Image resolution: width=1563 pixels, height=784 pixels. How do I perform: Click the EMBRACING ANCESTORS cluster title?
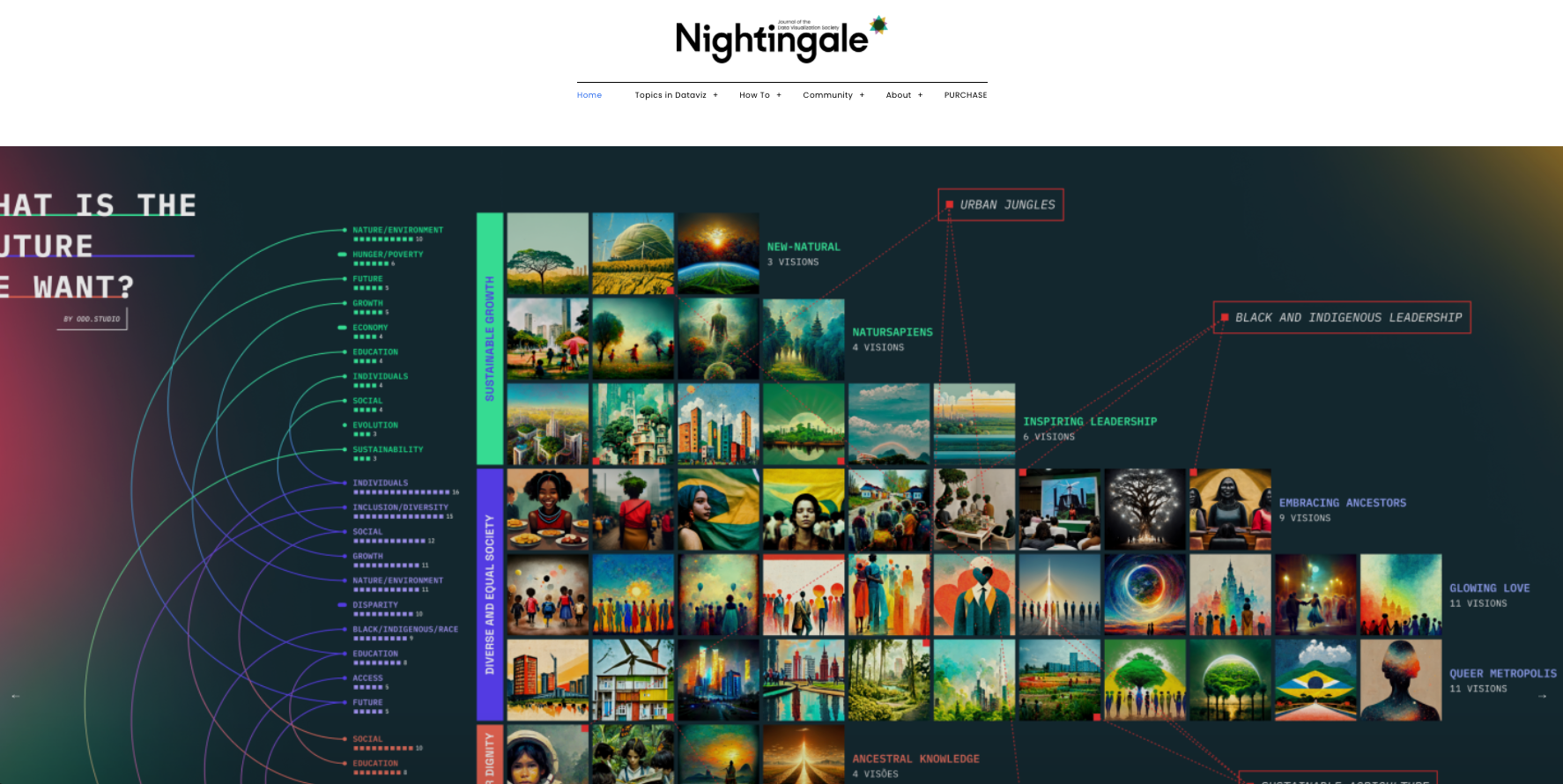[x=1343, y=503]
